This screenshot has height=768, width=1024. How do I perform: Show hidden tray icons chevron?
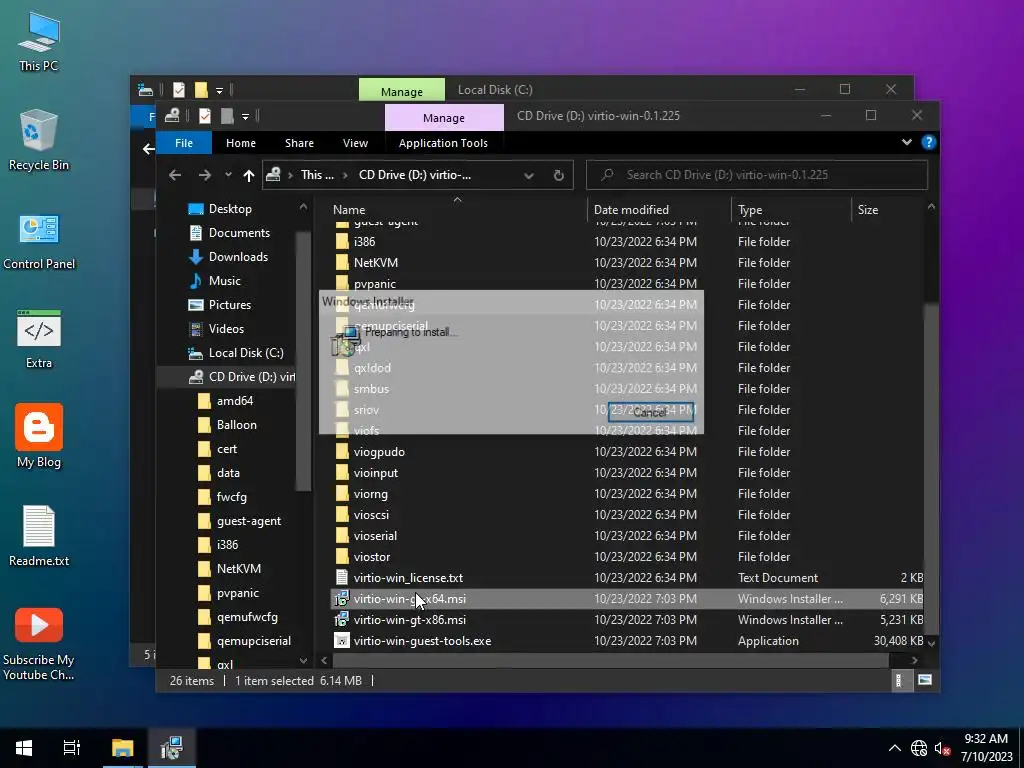click(895, 748)
